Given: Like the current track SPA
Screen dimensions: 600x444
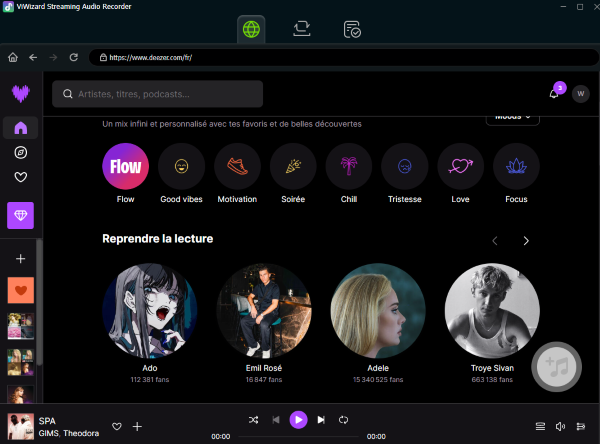Looking at the screenshot, I should [117, 426].
